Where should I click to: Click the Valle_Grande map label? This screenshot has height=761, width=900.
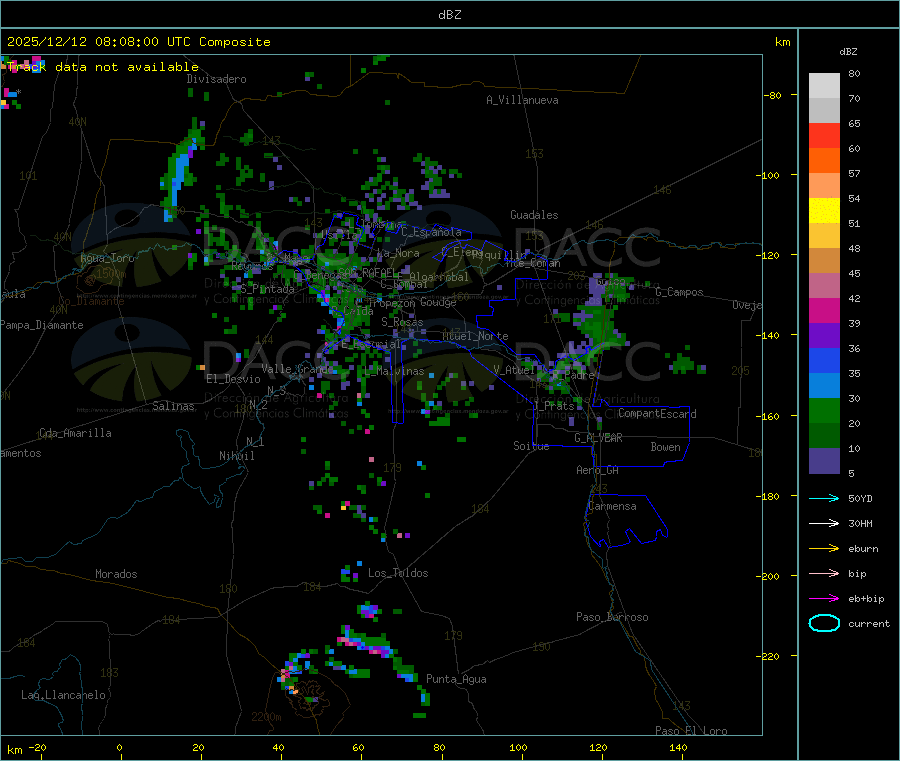point(297,369)
